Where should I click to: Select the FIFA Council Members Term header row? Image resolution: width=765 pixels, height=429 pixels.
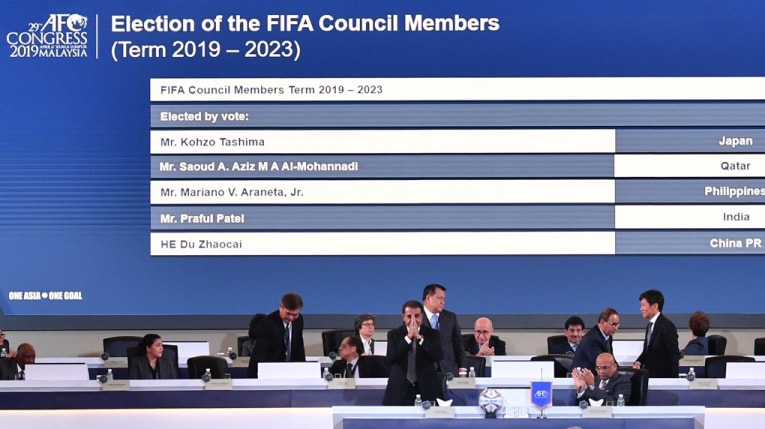(x=457, y=90)
